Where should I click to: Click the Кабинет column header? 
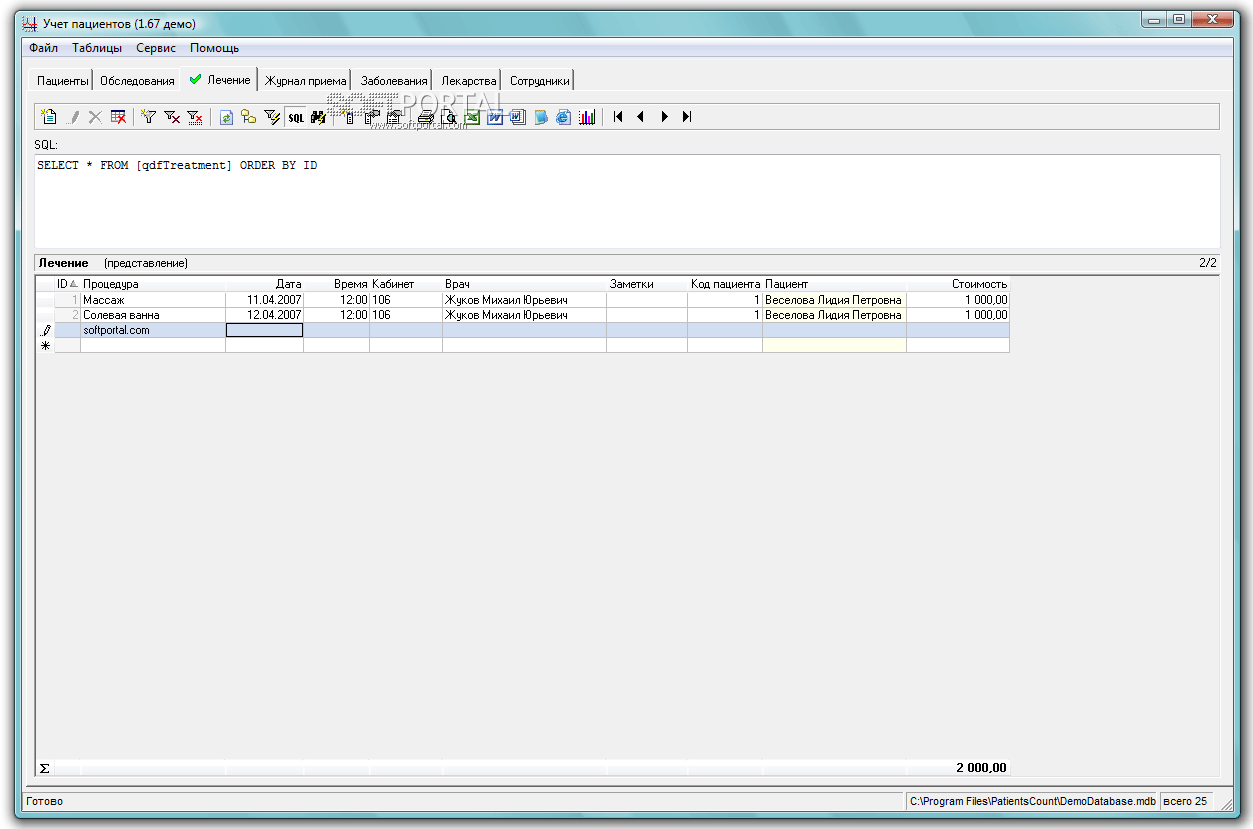pyautogui.click(x=406, y=284)
